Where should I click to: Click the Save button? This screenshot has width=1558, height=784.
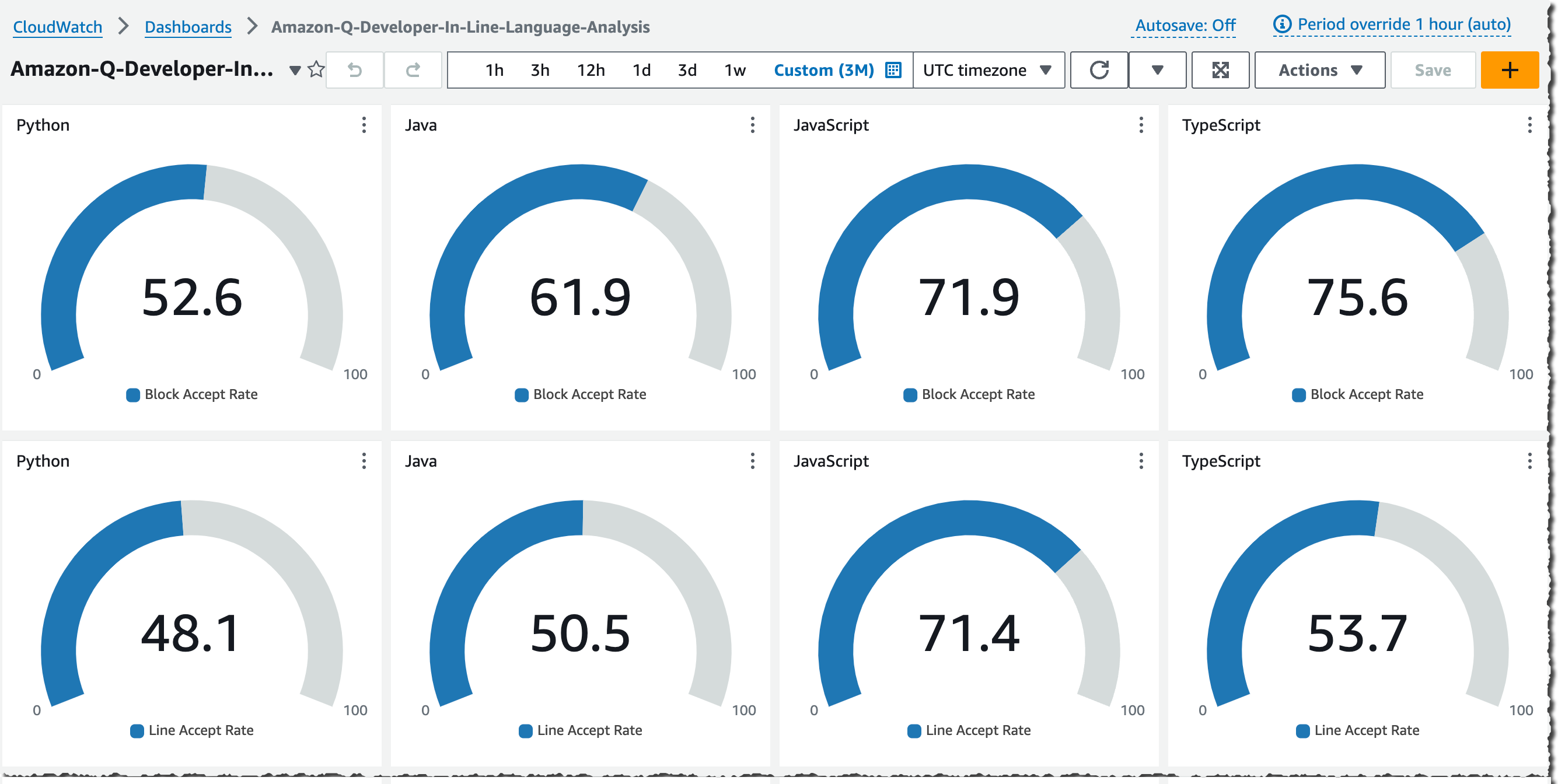coord(1432,69)
